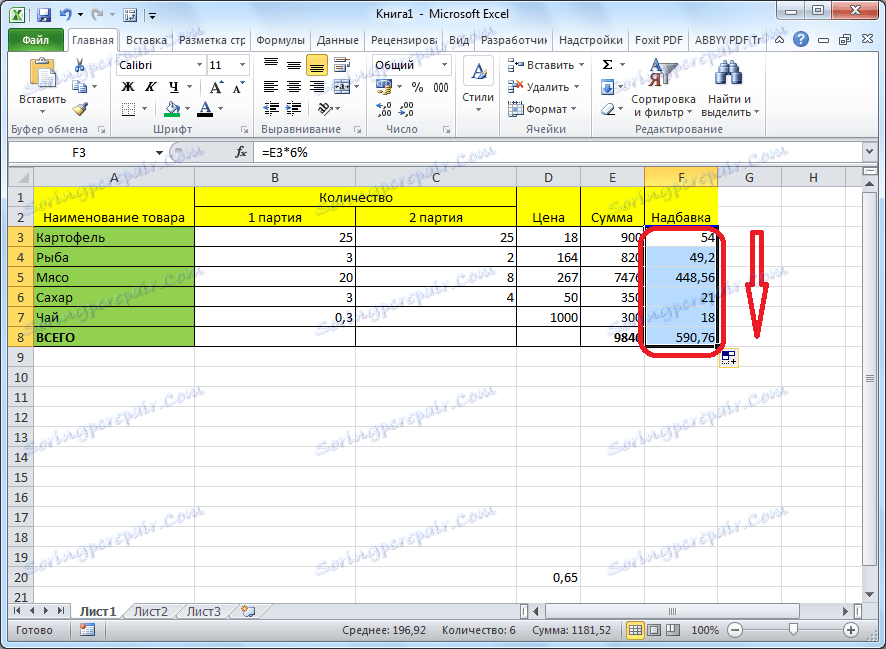Open the Calibri font name dropdown
This screenshot has width=886, height=649.
(199, 65)
